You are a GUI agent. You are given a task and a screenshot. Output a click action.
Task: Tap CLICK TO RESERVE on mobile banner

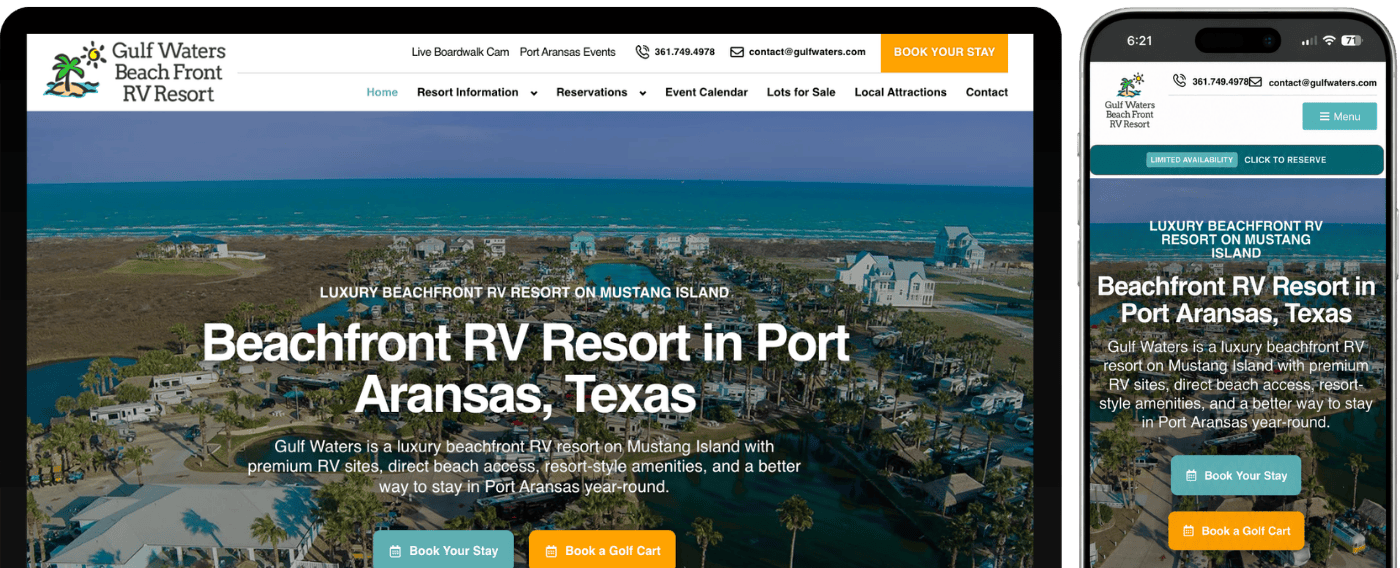(x=1285, y=160)
